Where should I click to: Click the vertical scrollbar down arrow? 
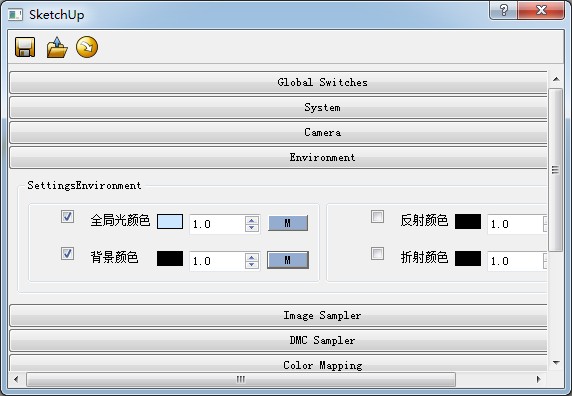click(556, 363)
